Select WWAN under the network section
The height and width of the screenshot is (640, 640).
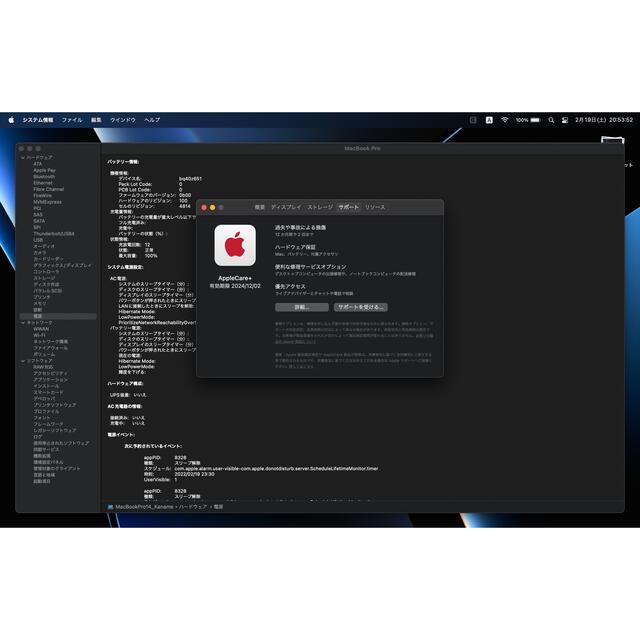(x=41, y=329)
